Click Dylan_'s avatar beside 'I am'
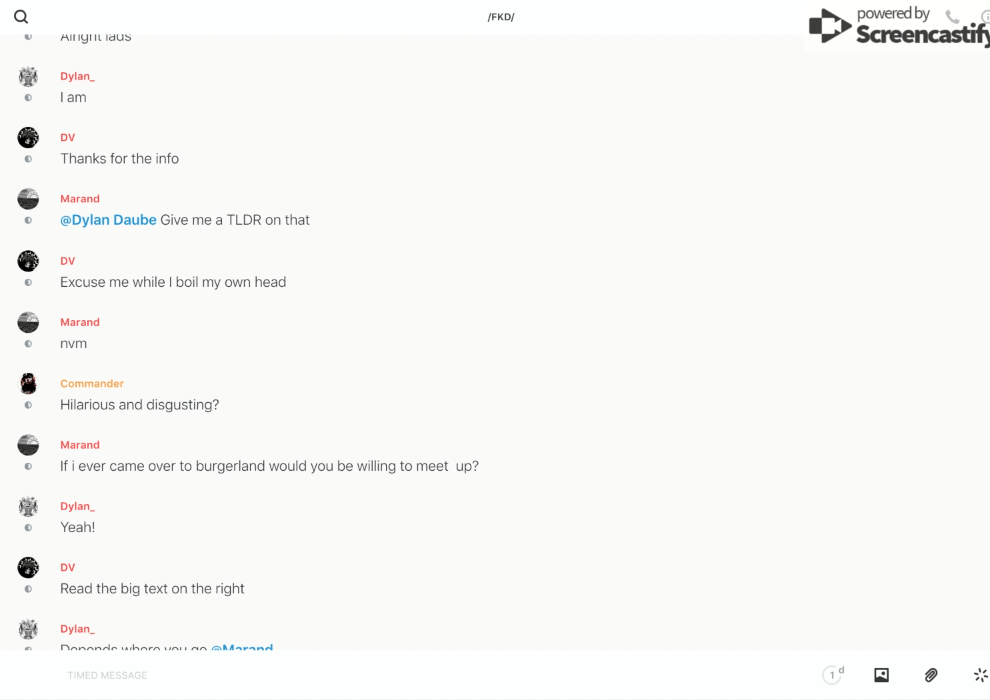The image size is (990, 700). tap(28, 77)
